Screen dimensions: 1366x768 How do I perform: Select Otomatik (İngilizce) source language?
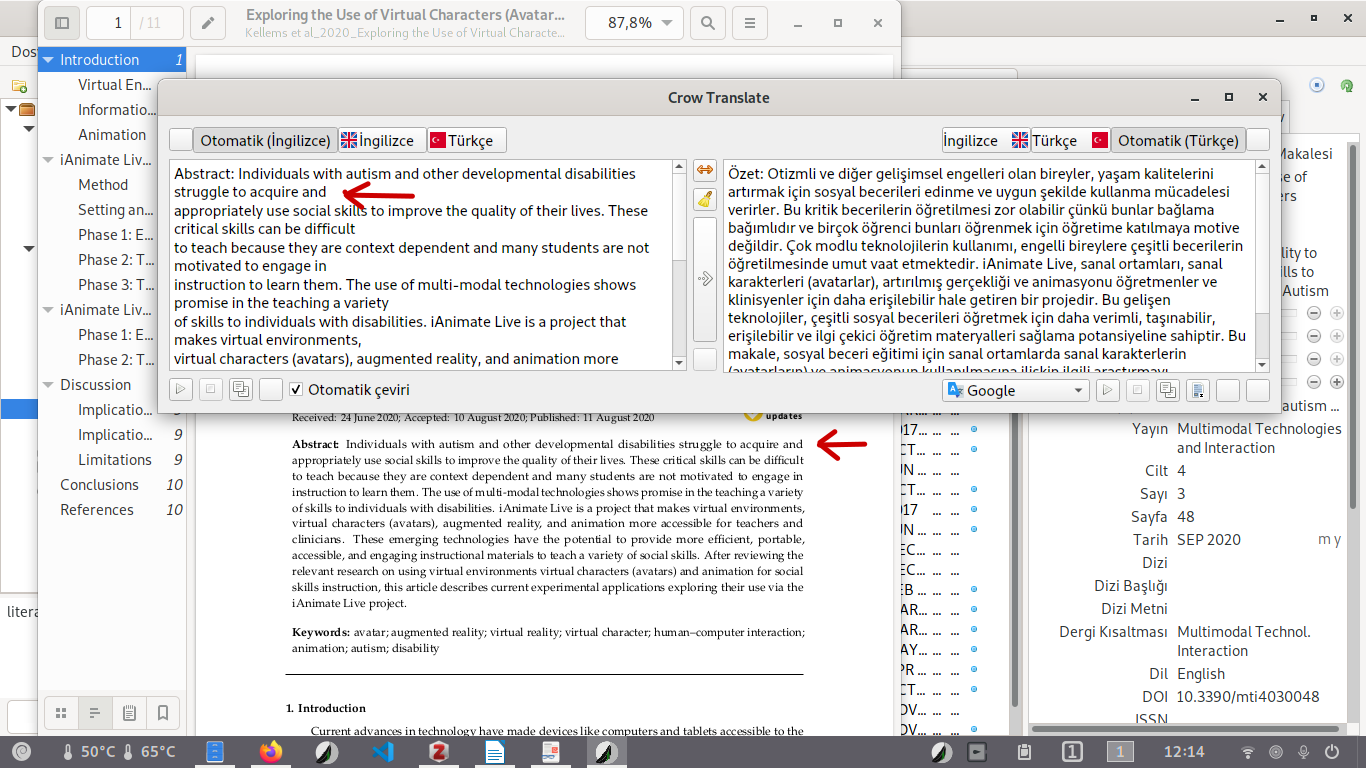[265, 140]
